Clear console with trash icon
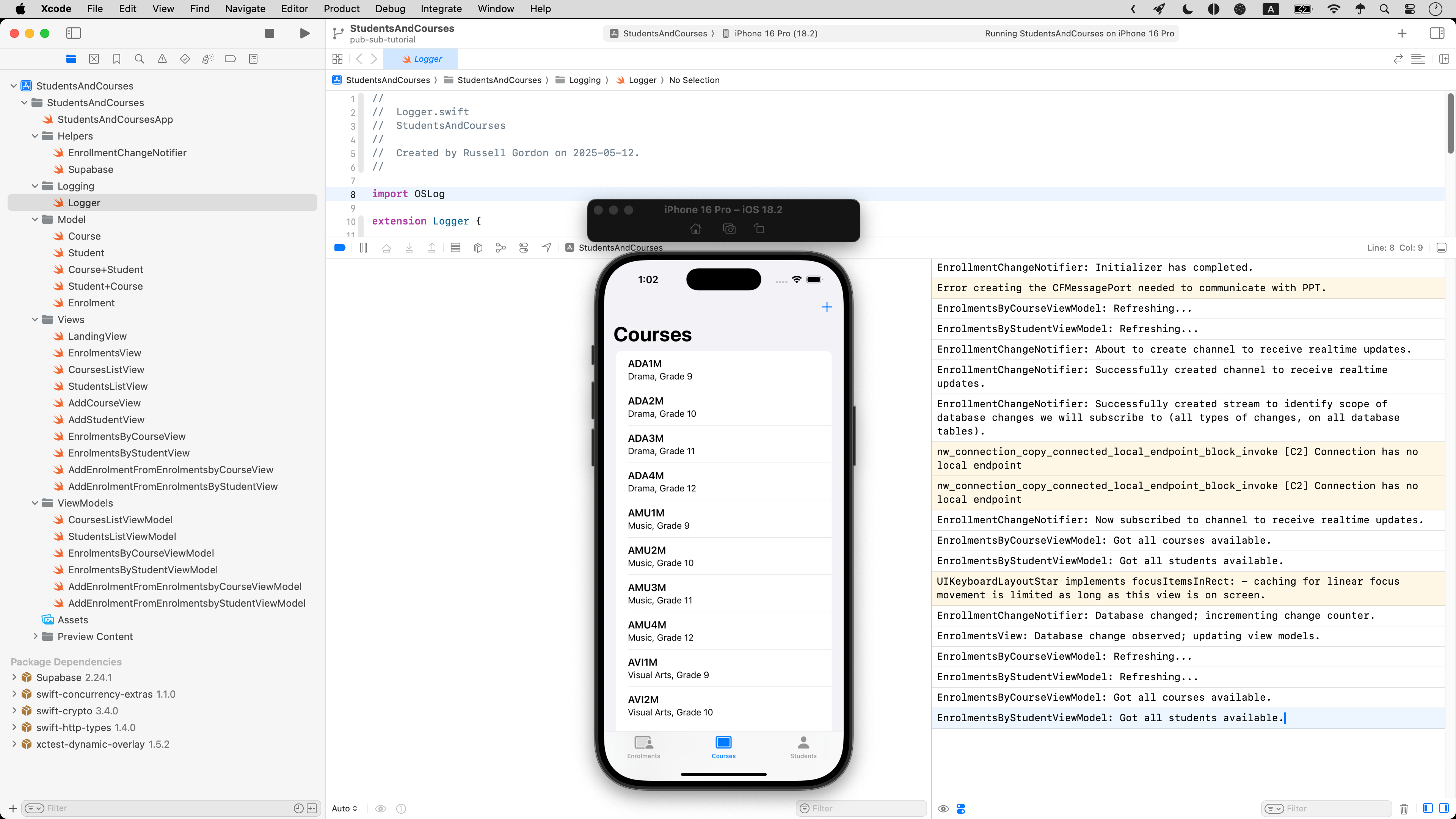 (1404, 809)
